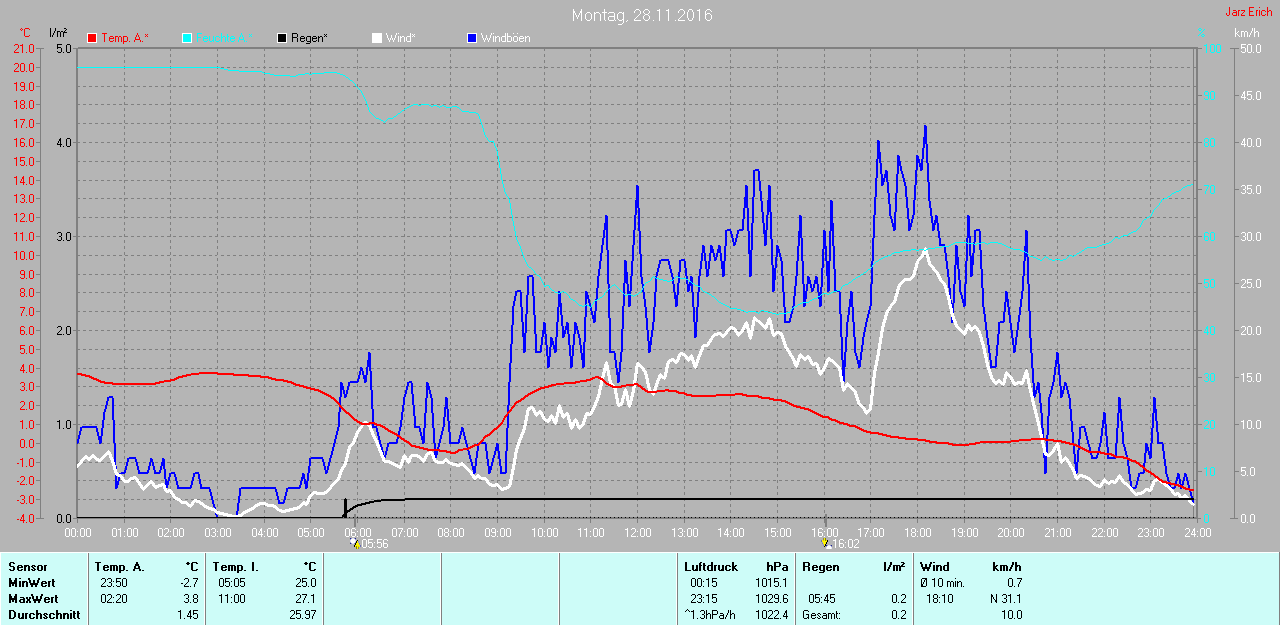The width and height of the screenshot is (1280, 625).
Task: Click the l/m² axis unit label above rain scale
Action: (57, 33)
